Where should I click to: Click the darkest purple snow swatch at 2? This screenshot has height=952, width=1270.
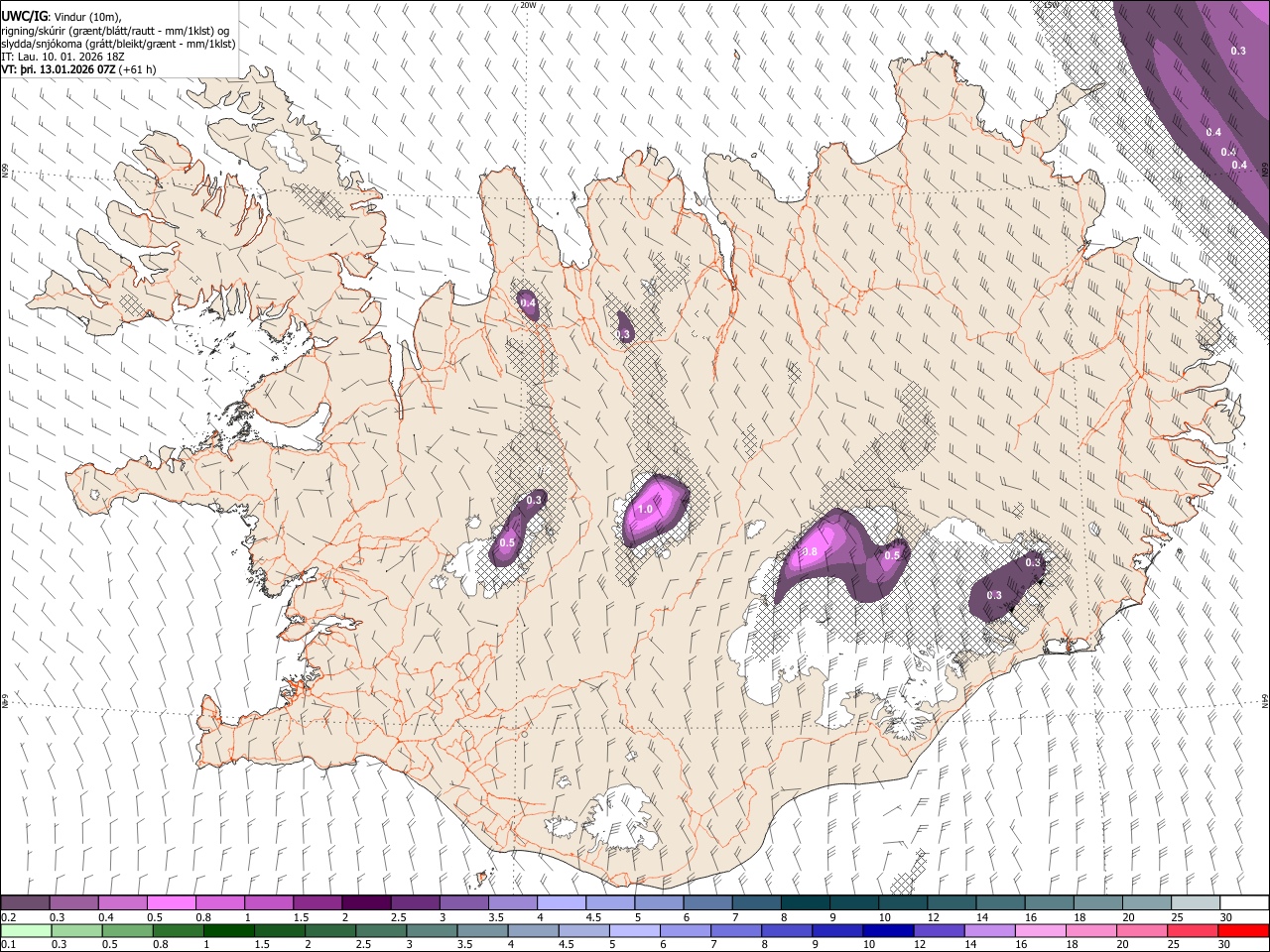pos(366,902)
